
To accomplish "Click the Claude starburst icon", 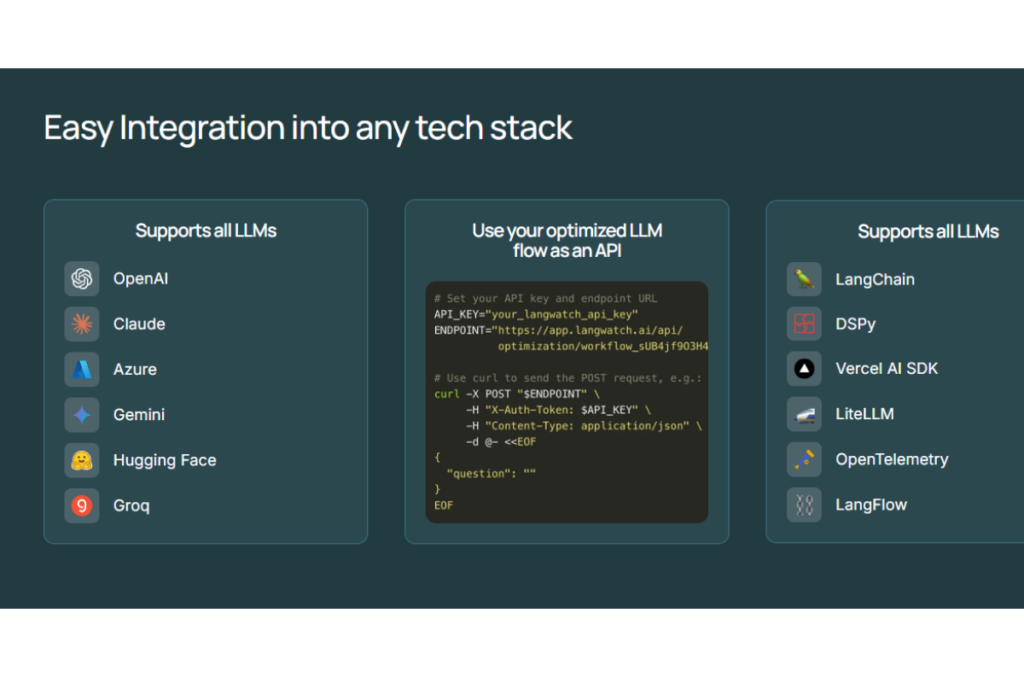I will point(82,324).
